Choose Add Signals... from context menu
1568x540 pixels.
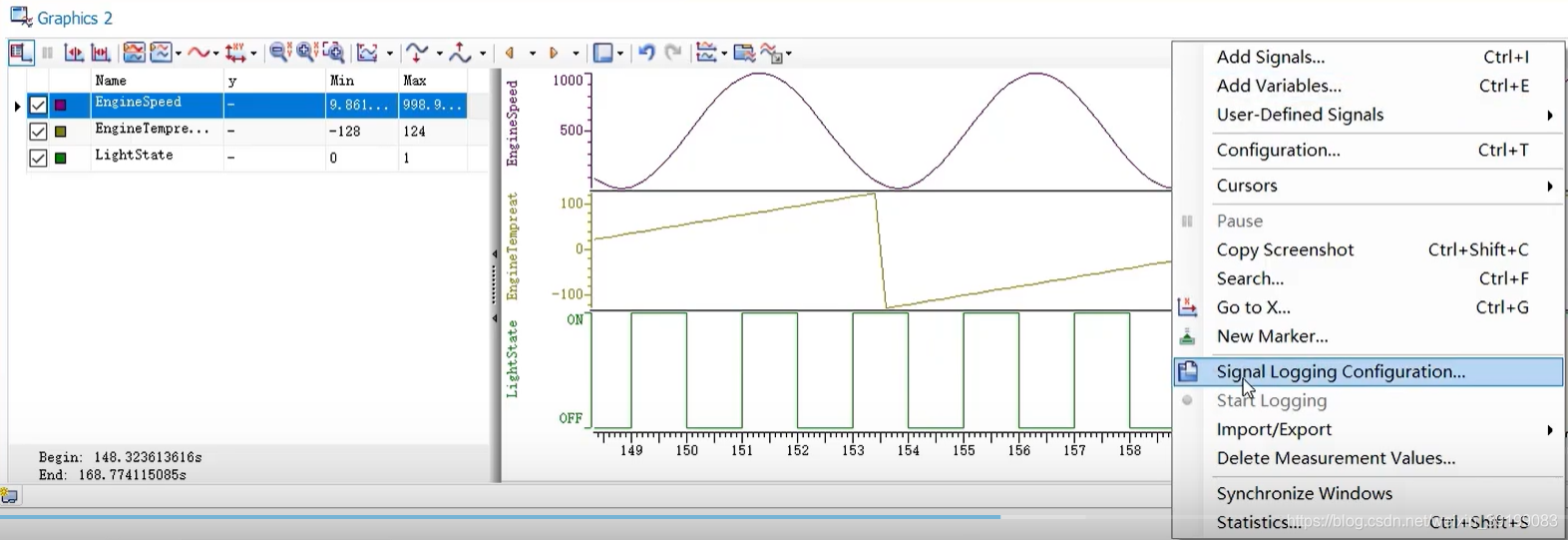tap(1368, 57)
